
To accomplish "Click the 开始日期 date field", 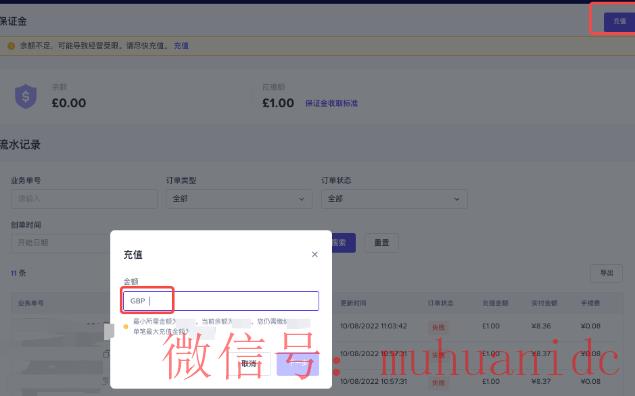I will [60, 243].
